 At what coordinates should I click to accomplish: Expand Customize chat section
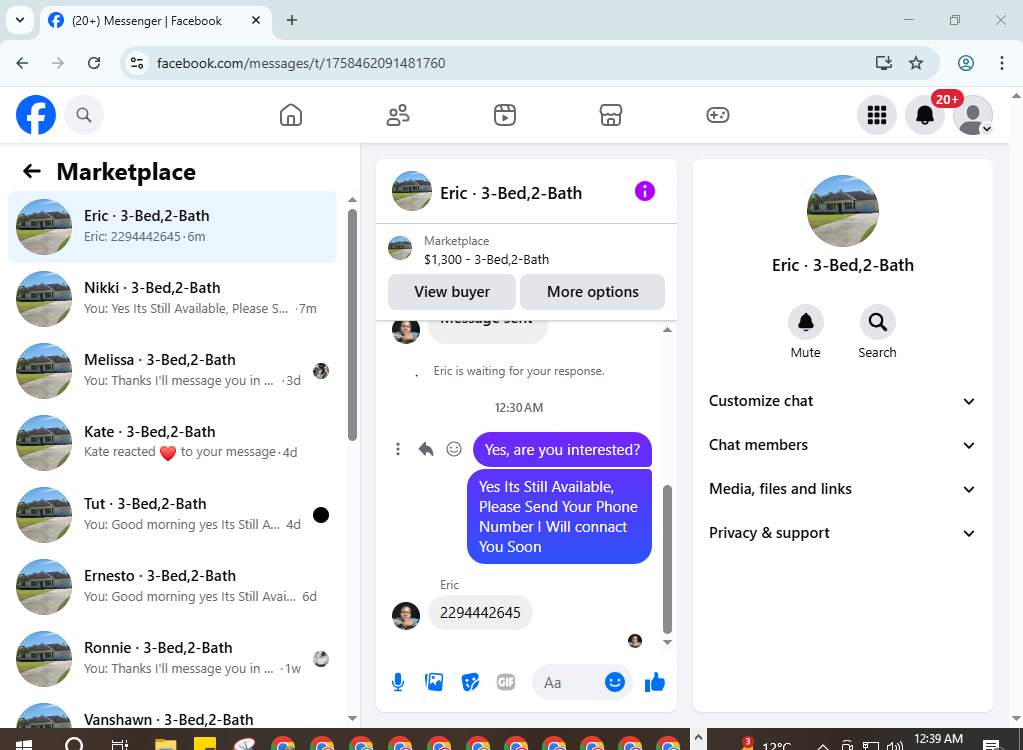(842, 401)
